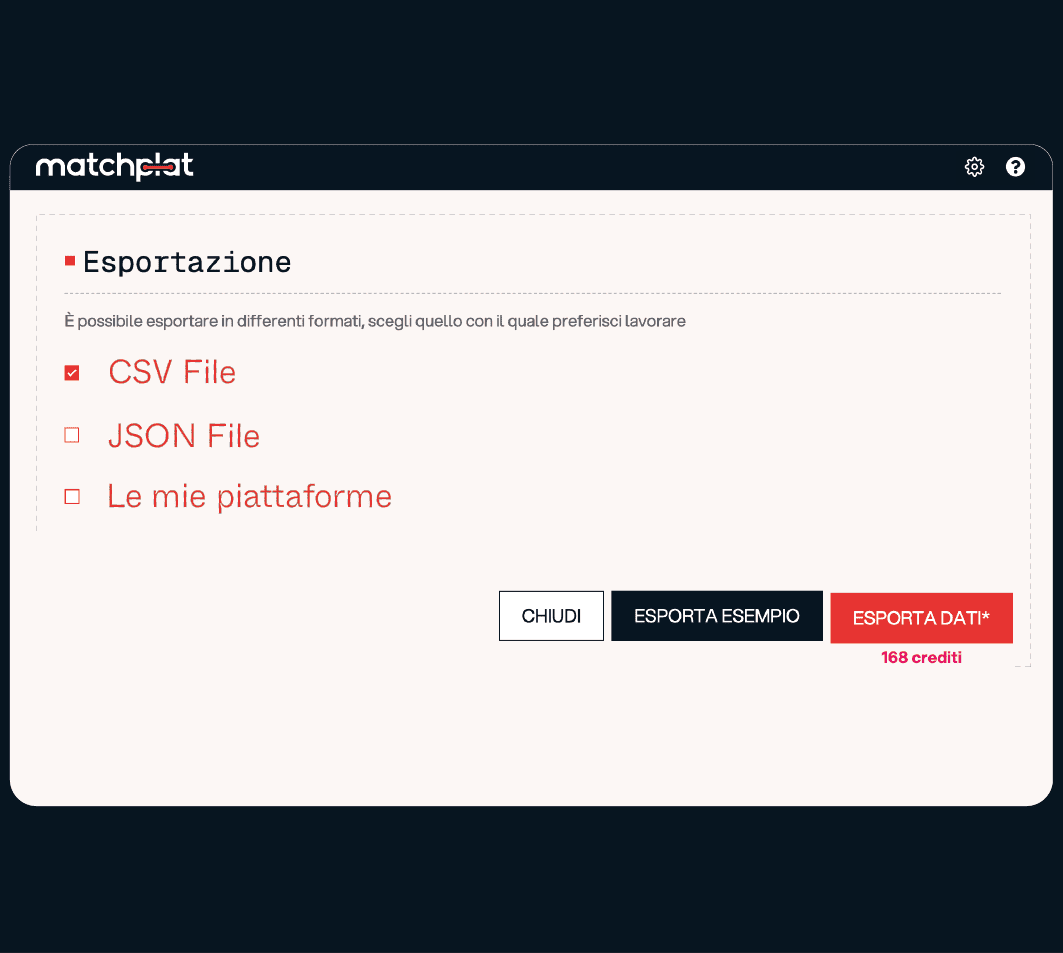1063x953 pixels.
Task: Click the Esportazione heading
Action: 187,262
